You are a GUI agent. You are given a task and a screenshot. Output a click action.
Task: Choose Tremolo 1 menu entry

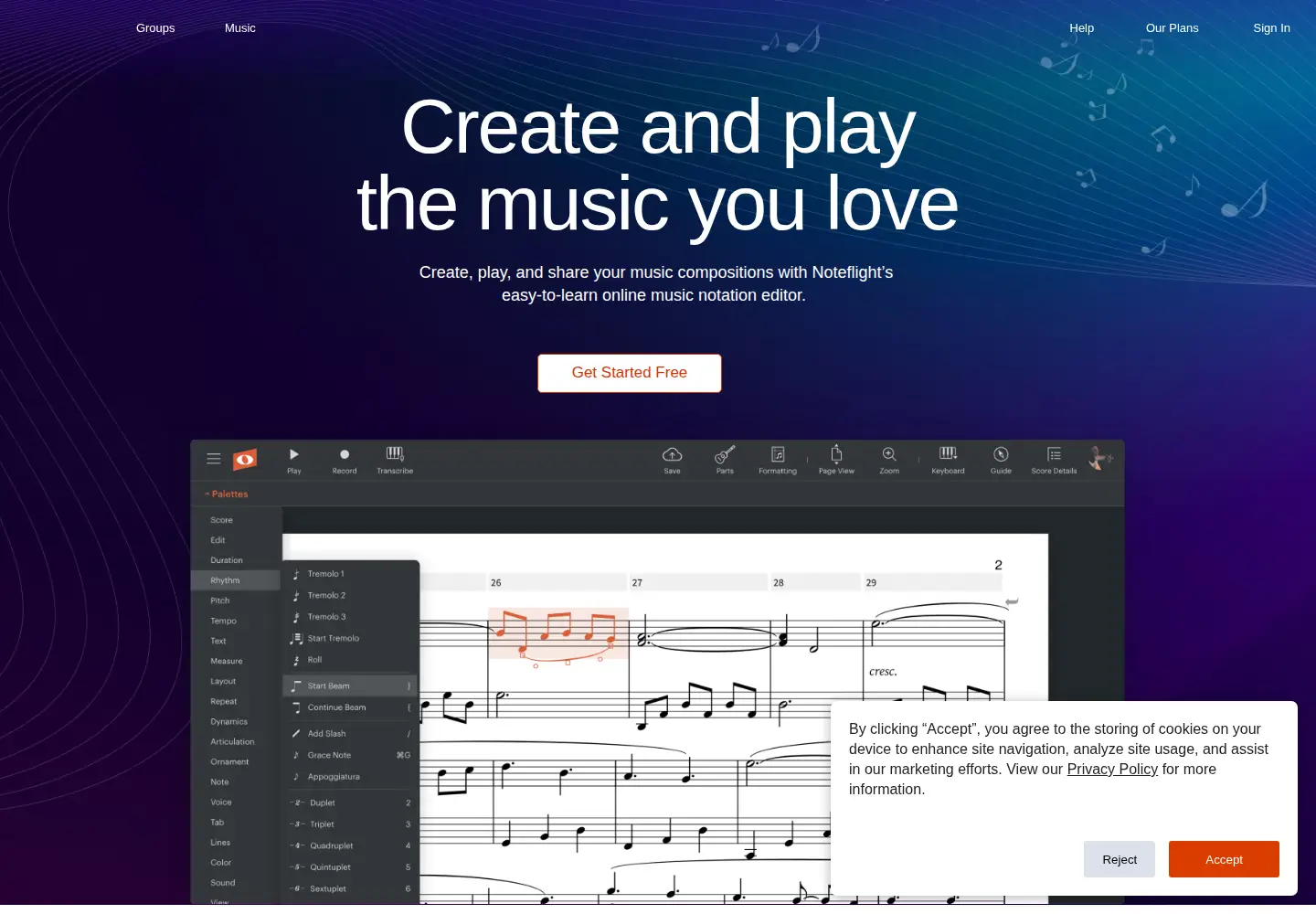(351, 574)
